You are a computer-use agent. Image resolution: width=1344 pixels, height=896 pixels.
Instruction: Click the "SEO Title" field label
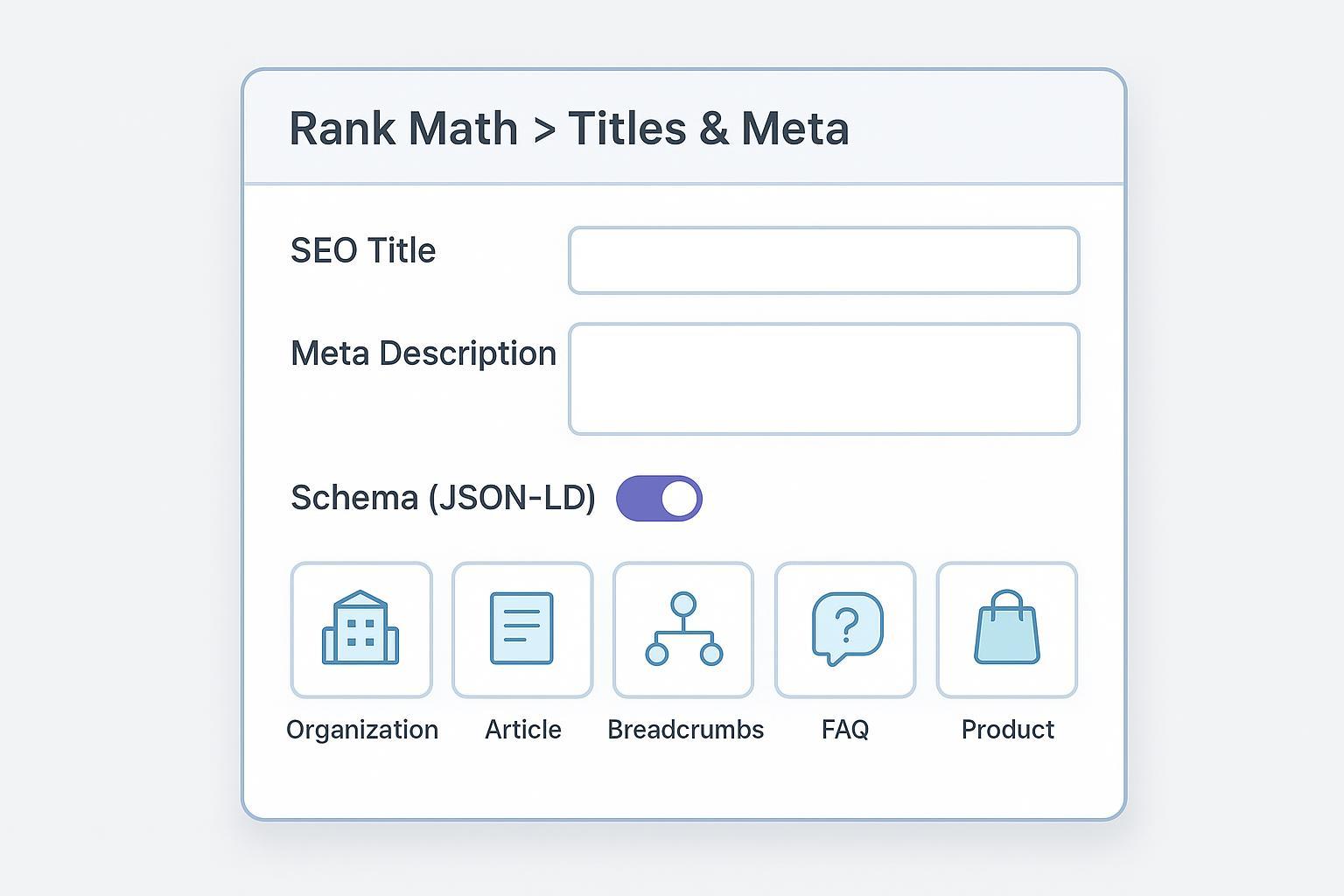point(363,251)
